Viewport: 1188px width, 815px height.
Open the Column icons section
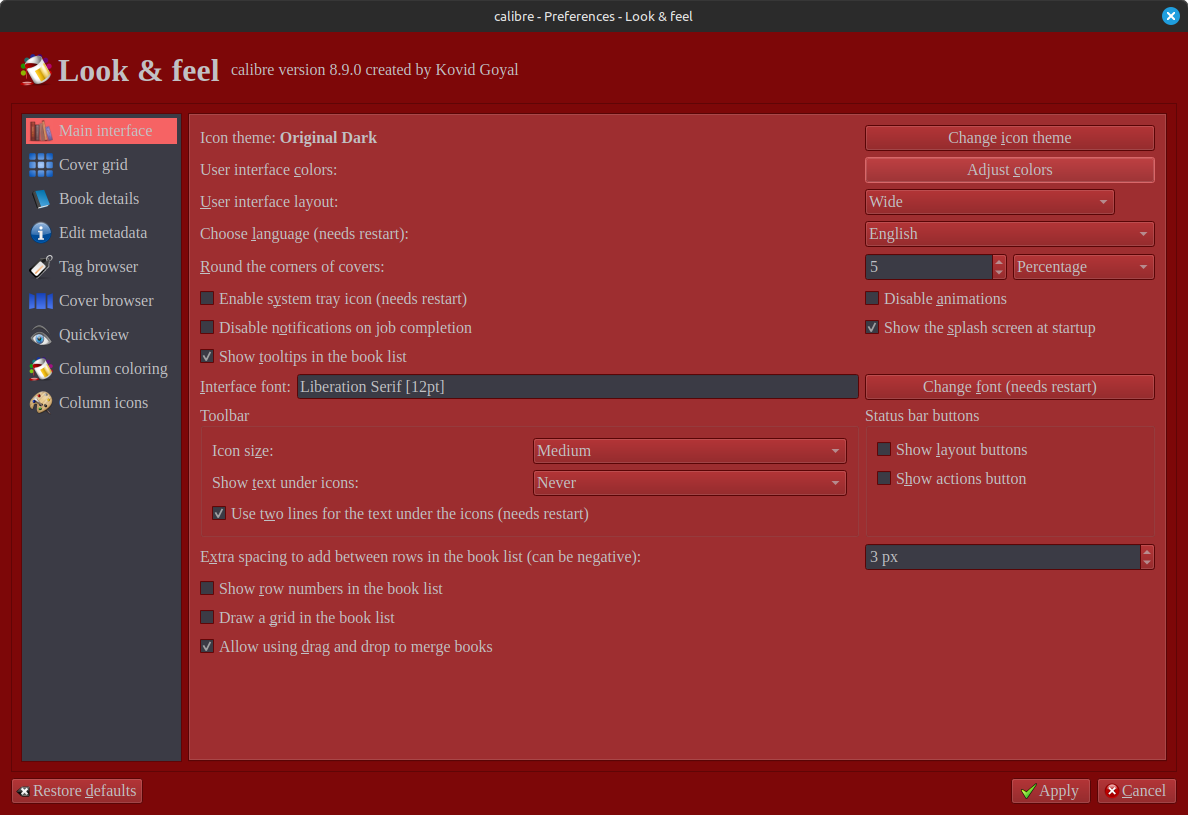pos(102,403)
